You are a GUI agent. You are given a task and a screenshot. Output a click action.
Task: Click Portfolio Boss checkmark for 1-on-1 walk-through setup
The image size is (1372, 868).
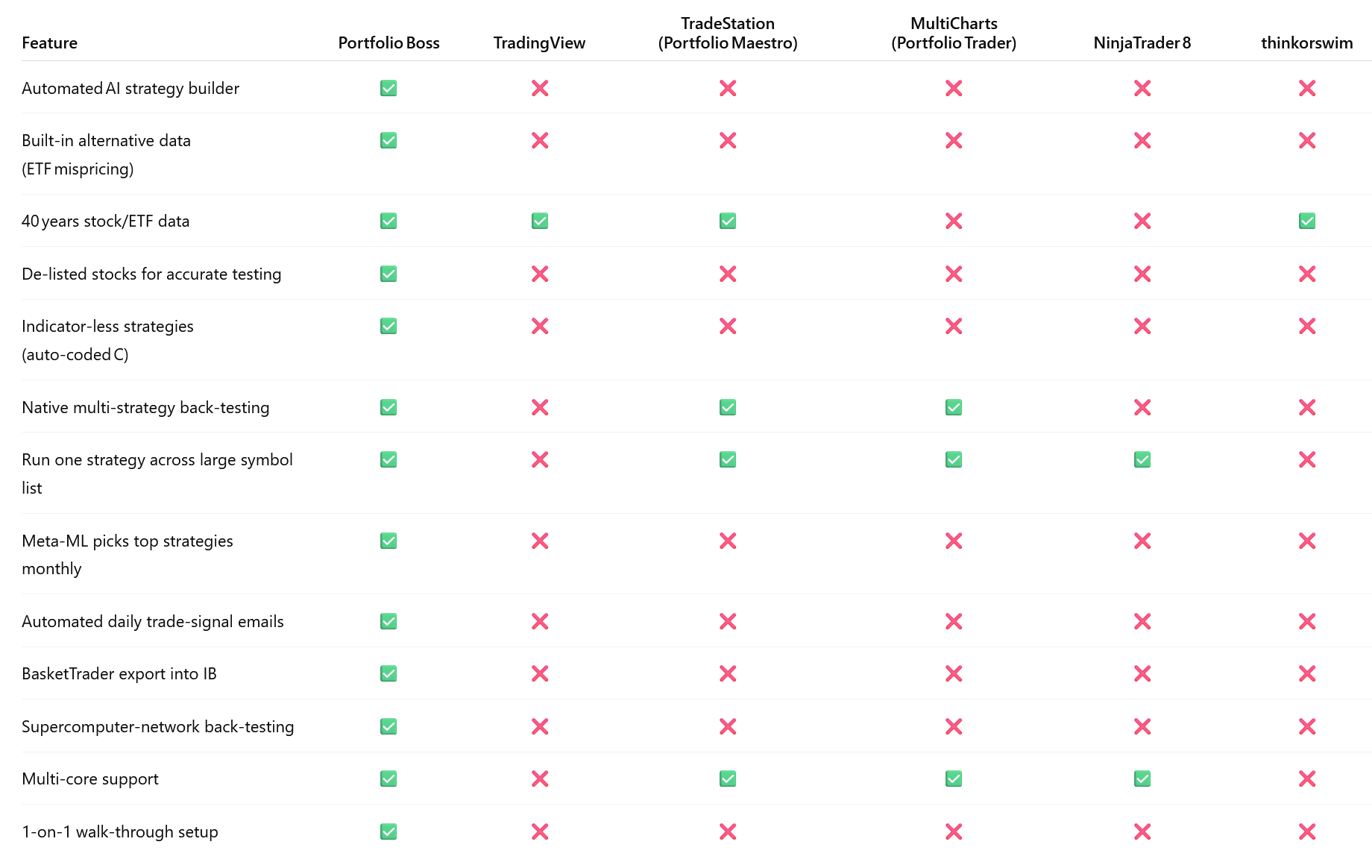[388, 831]
